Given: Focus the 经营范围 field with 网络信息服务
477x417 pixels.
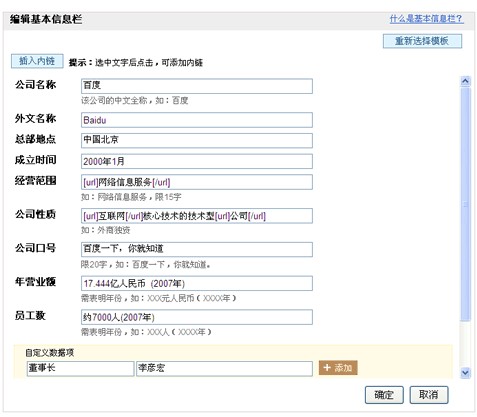Looking at the screenshot, I should click(x=197, y=182).
